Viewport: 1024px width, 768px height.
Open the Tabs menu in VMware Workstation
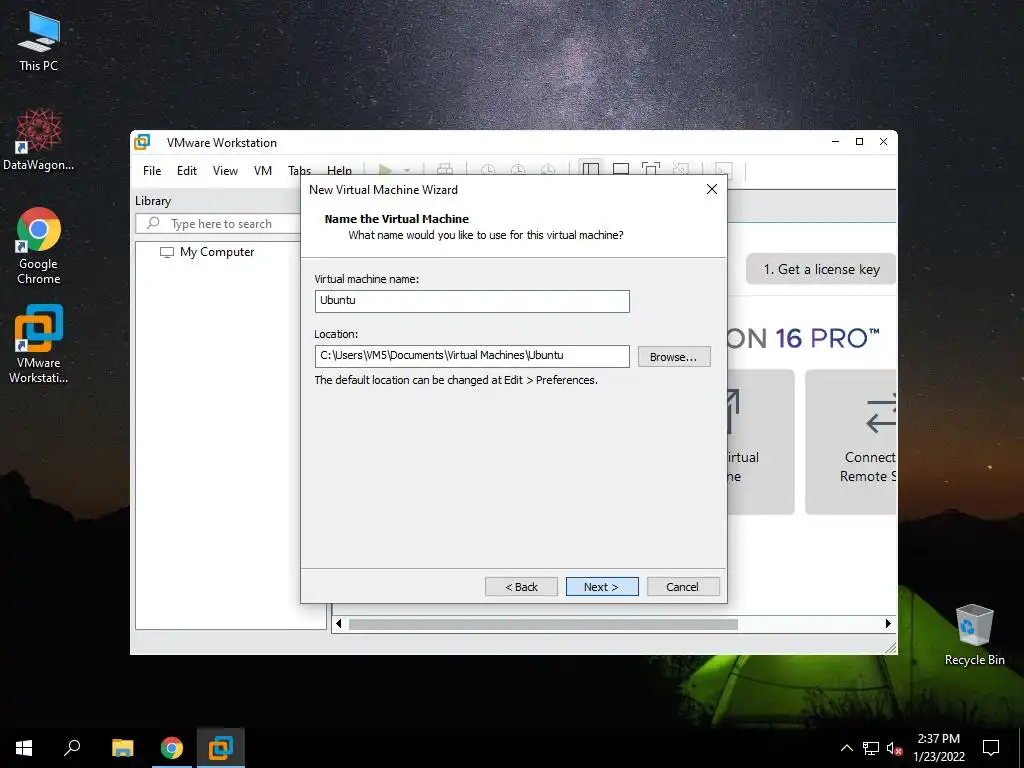(x=299, y=170)
